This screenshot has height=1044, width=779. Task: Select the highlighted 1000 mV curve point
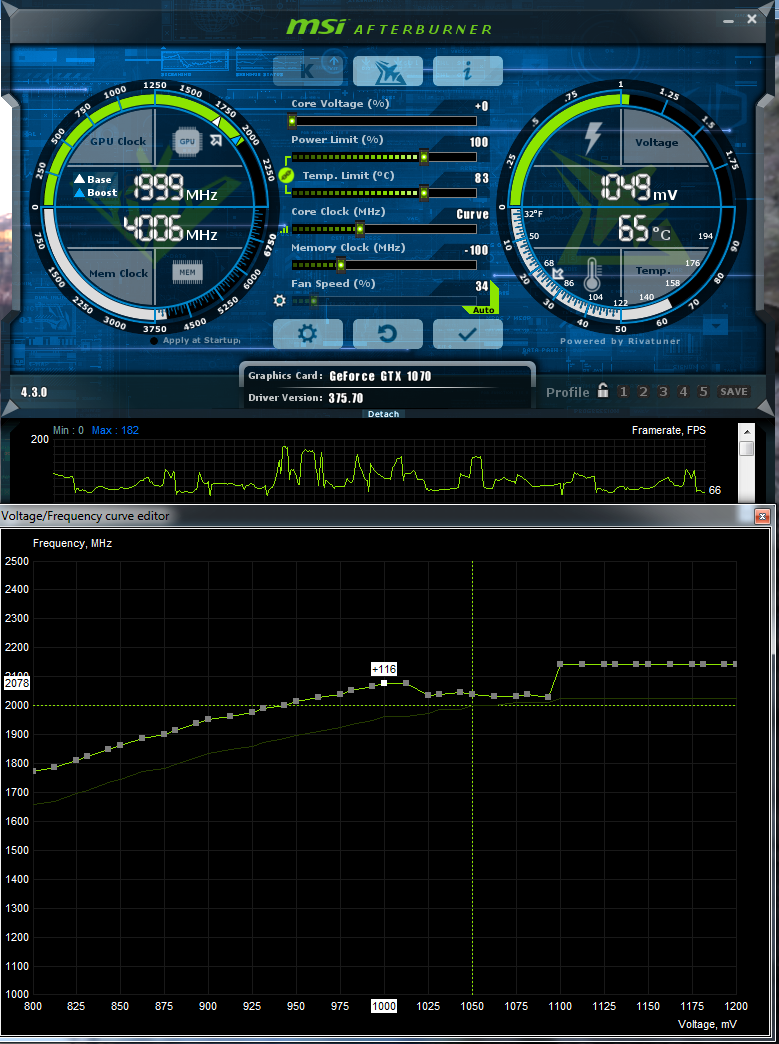(x=384, y=683)
